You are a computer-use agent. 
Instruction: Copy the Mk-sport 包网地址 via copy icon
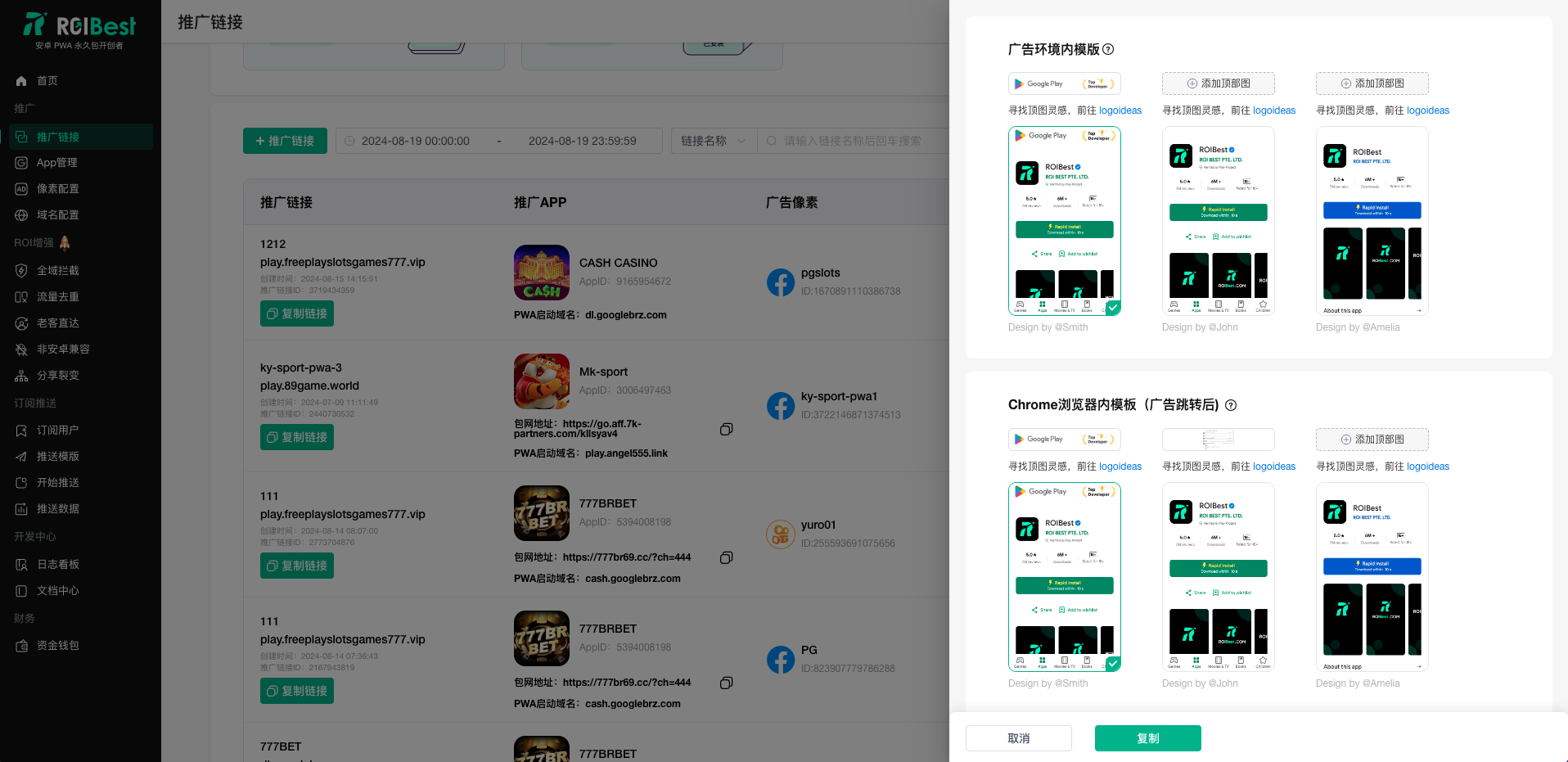pyautogui.click(x=726, y=430)
